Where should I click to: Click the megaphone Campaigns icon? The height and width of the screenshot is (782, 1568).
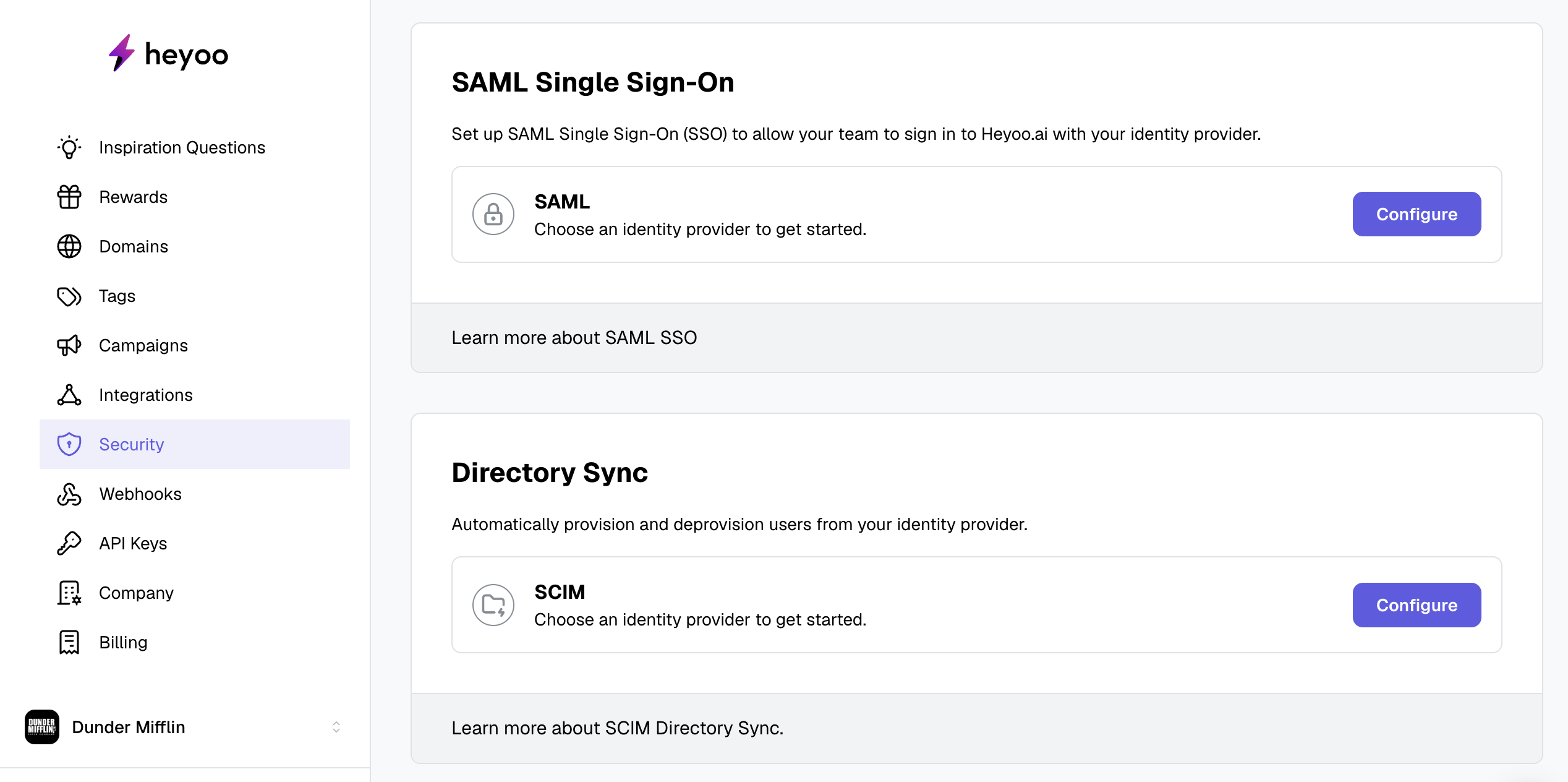[x=69, y=345]
